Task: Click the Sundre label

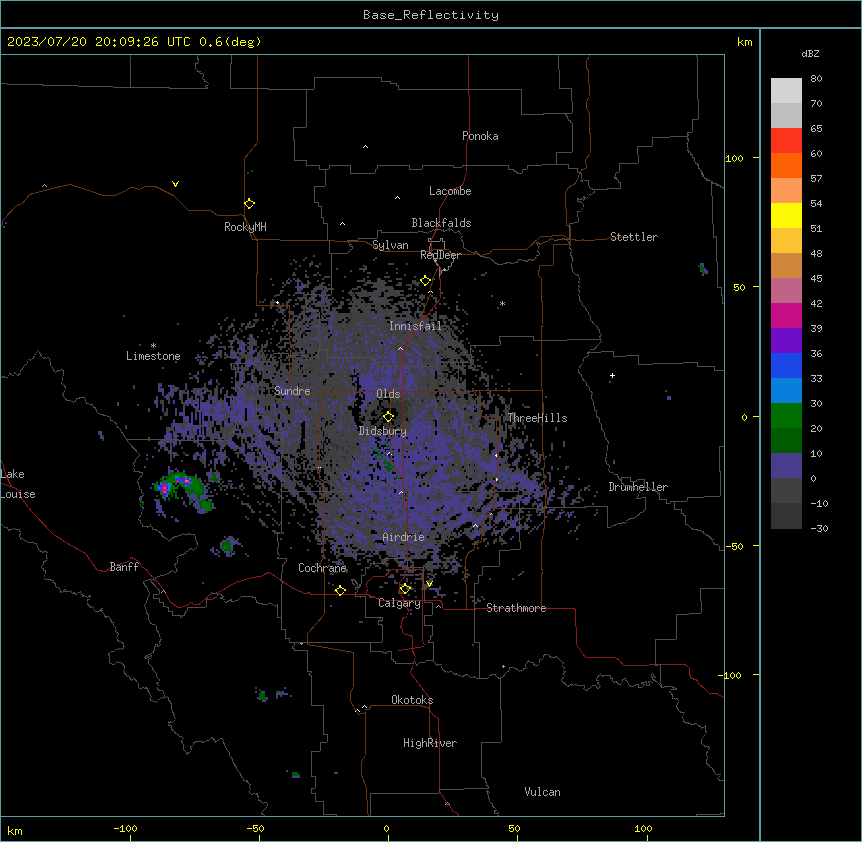Action: click(x=292, y=391)
